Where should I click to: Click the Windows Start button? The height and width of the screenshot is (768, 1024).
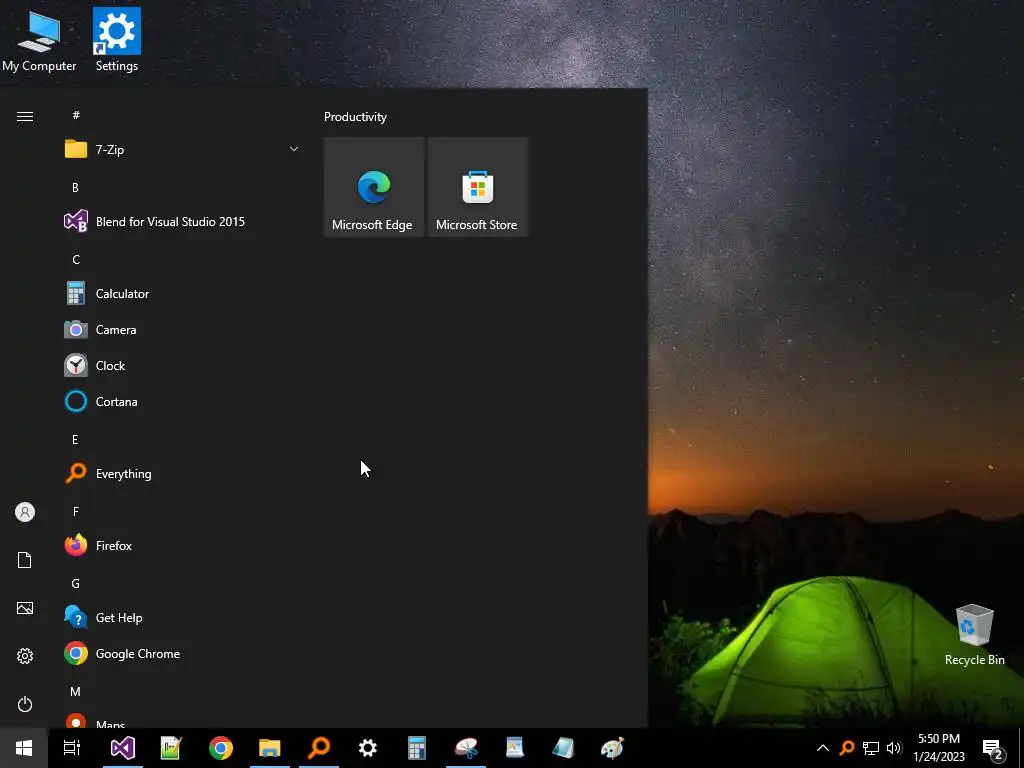click(x=24, y=748)
